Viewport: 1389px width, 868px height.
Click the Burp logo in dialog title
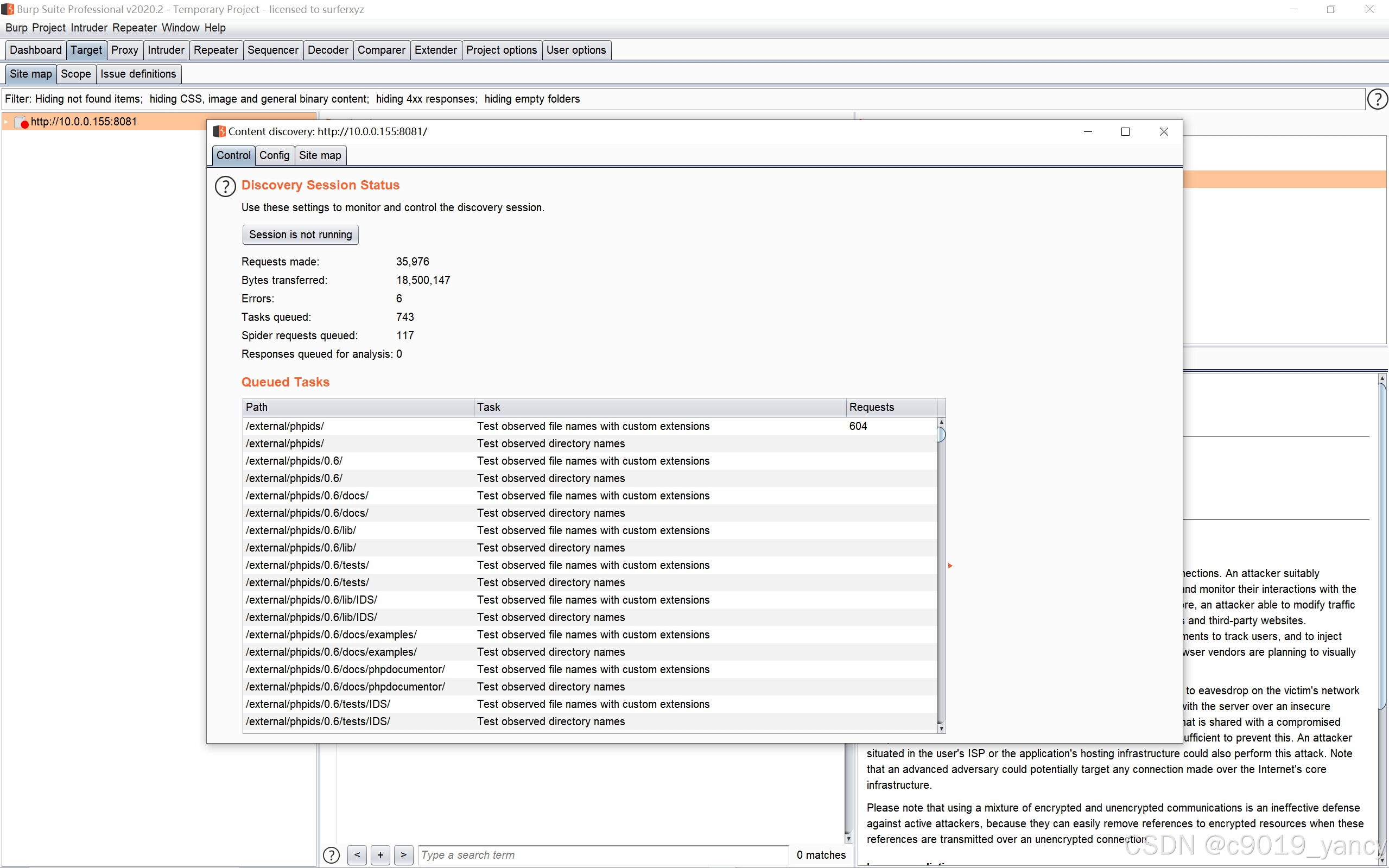tap(219, 131)
